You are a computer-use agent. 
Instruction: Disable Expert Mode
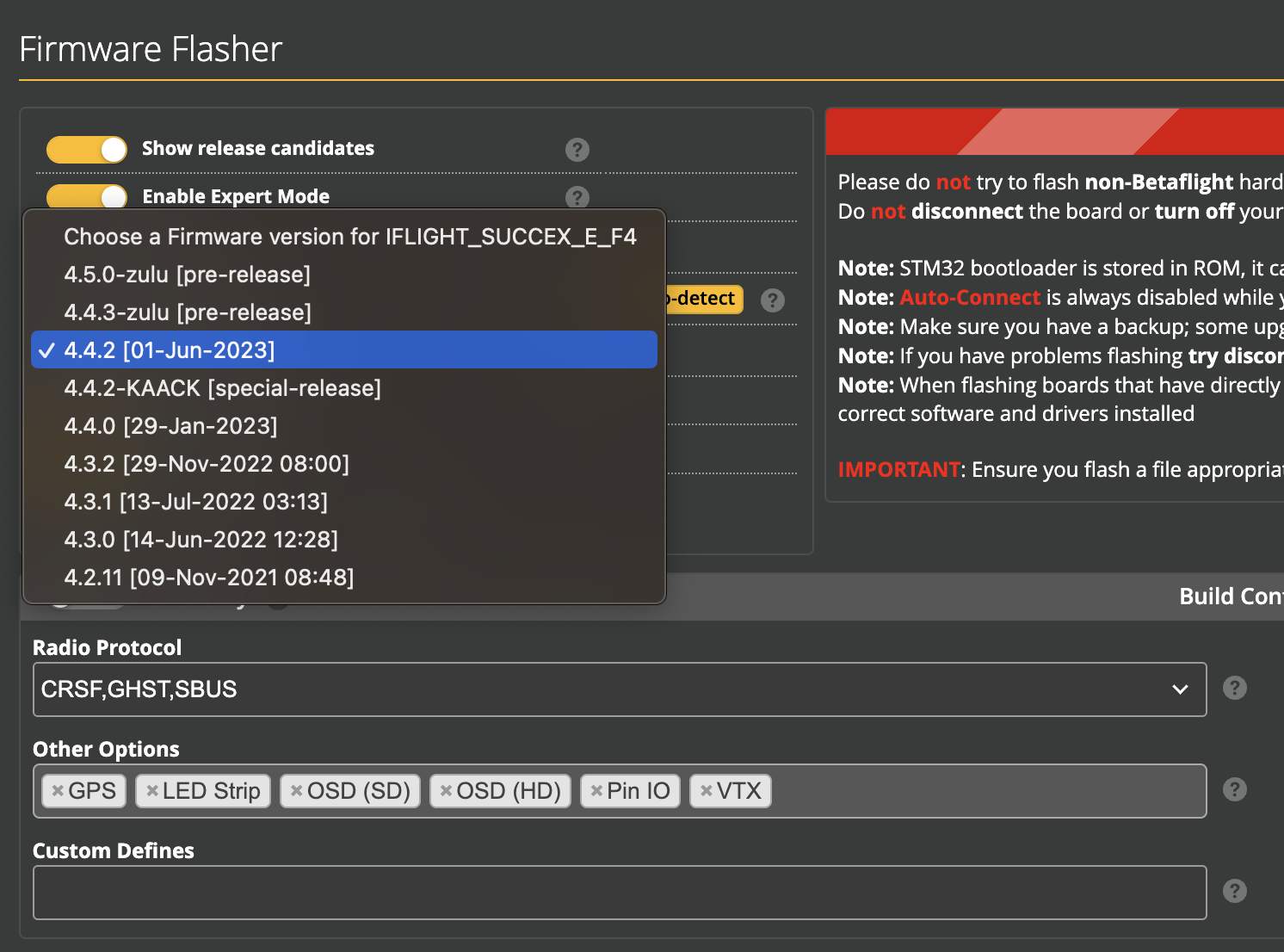tap(85, 197)
